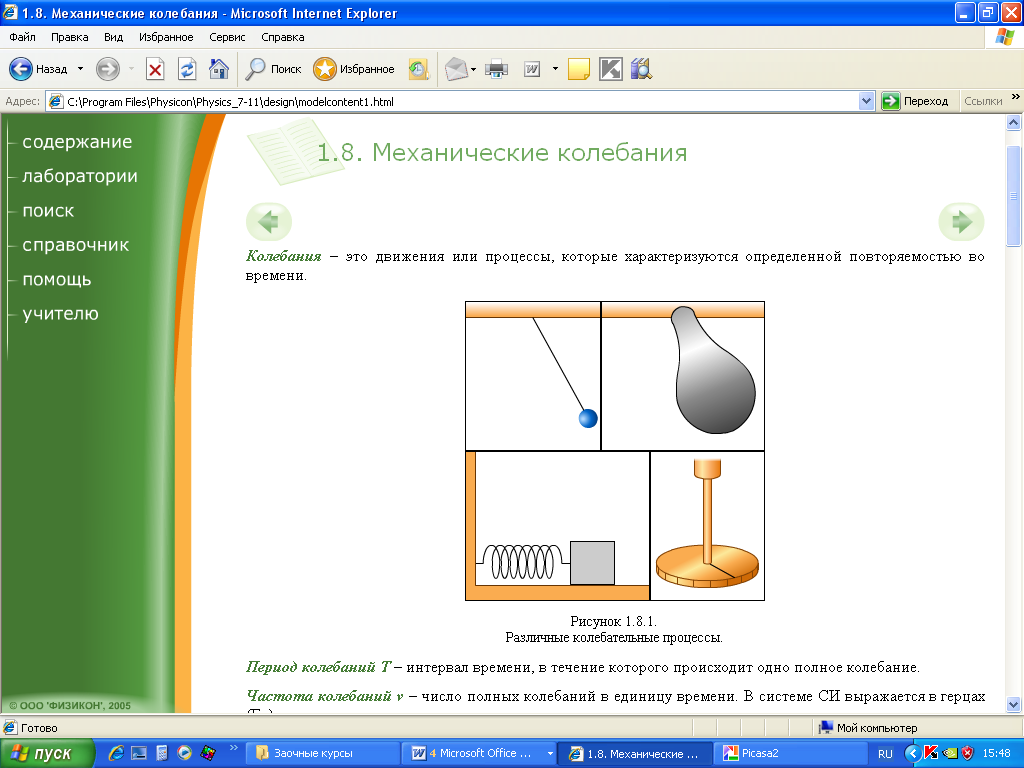Click the browser Stop button
This screenshot has height=768, width=1024.
[155, 69]
